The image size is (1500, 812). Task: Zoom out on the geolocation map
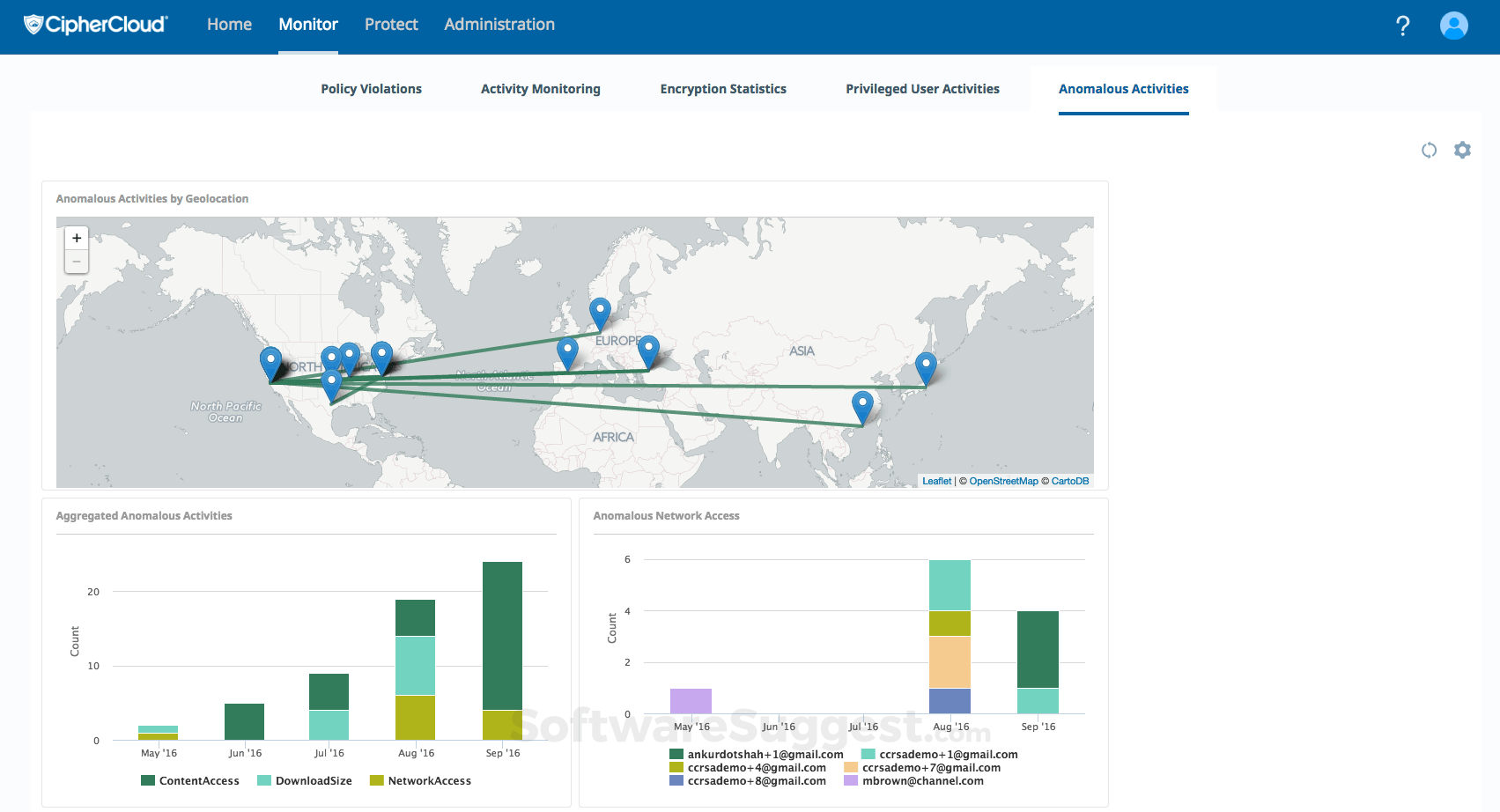(x=77, y=262)
